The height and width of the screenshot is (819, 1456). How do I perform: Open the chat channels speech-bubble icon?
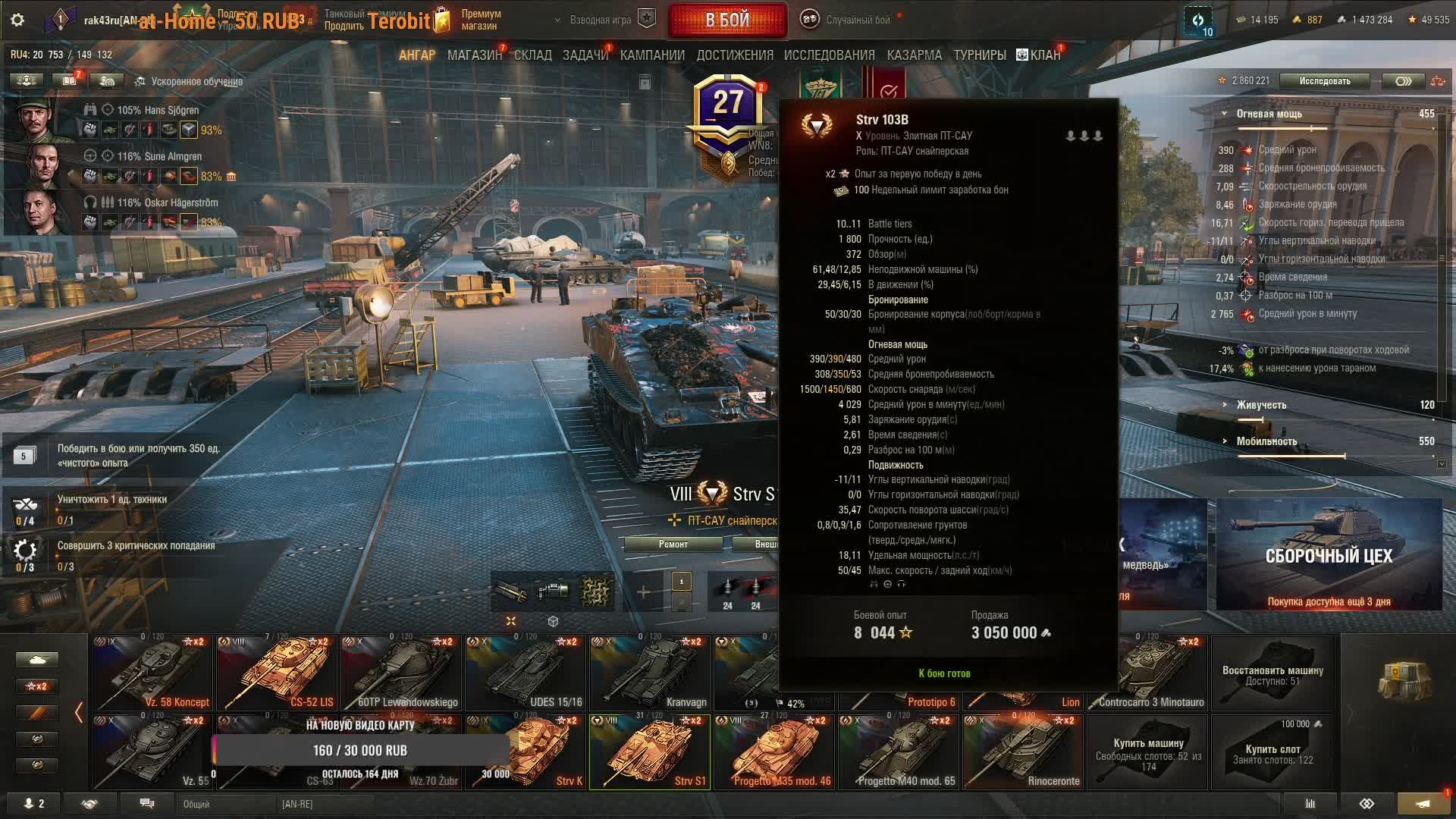pos(147,803)
